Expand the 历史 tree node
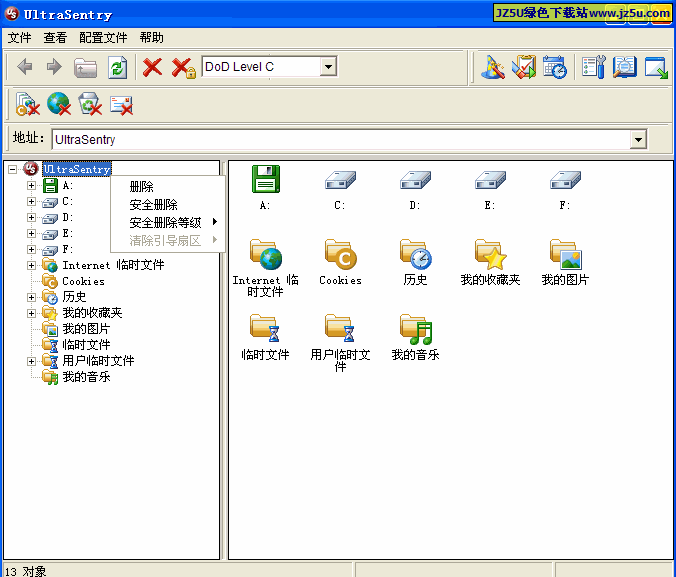The image size is (676, 577). (31, 297)
